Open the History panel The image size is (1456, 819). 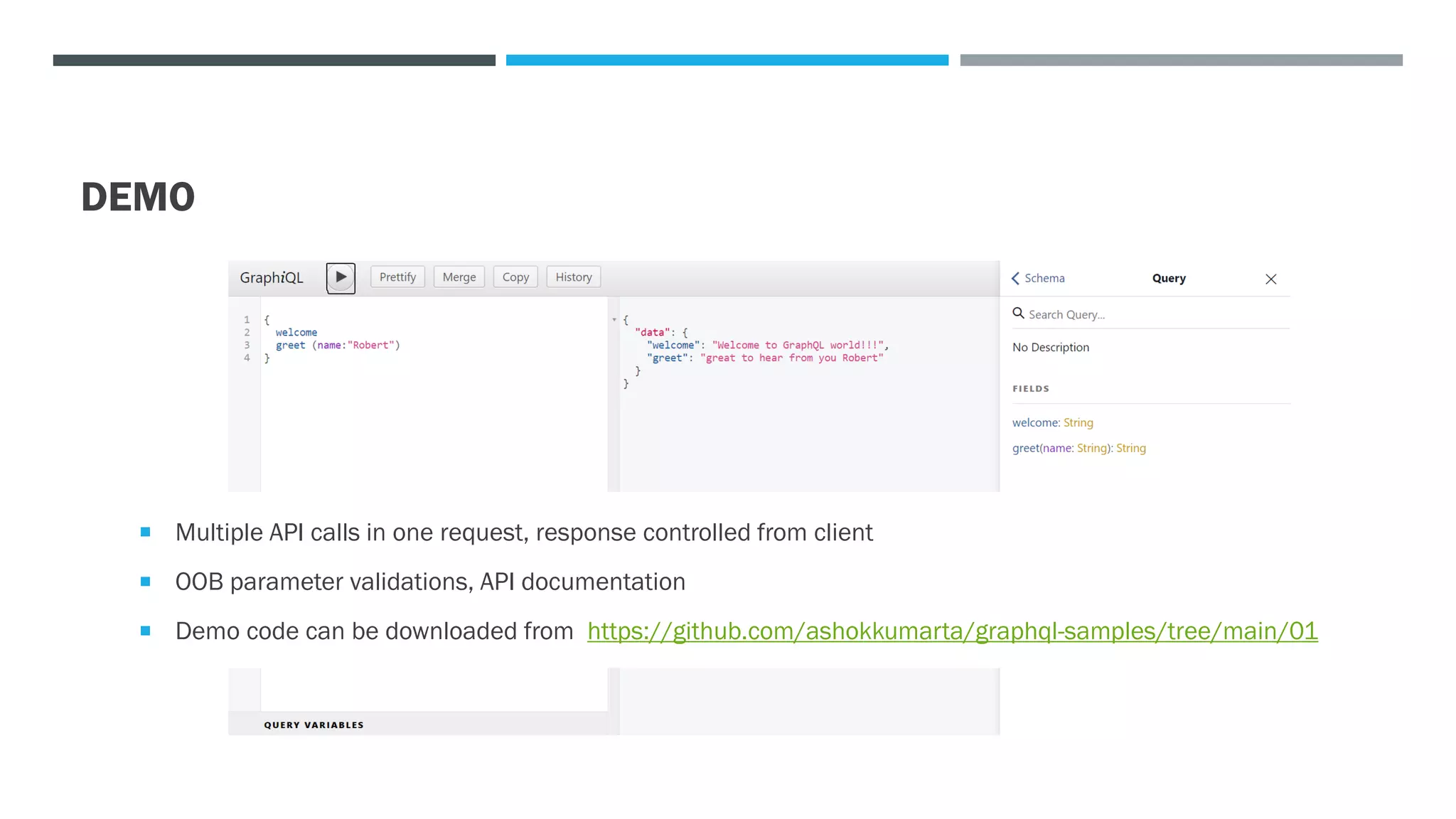[x=573, y=277]
